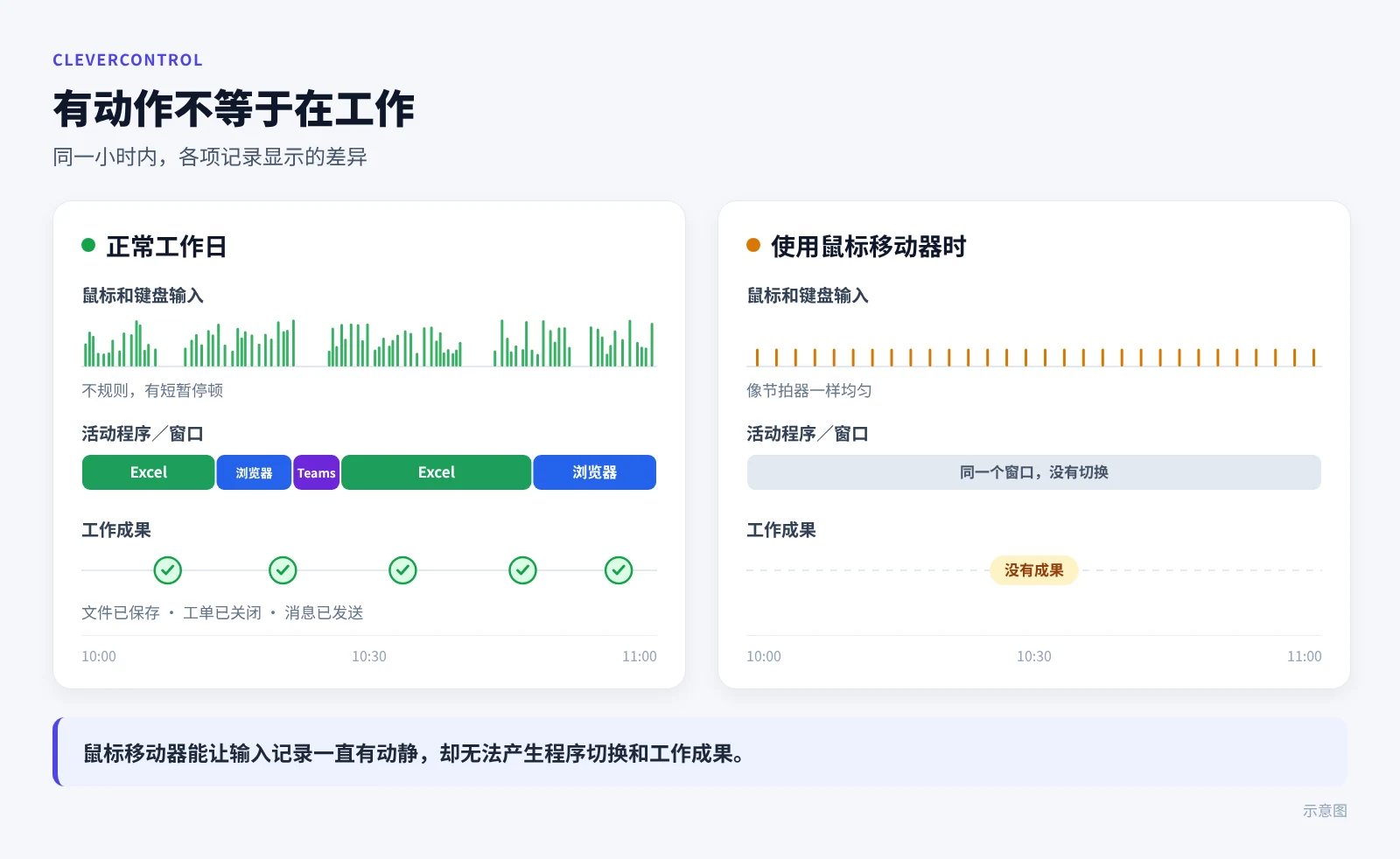This screenshot has height=859, width=1400.
Task: Click the headline 有动作不等于在工作
Action: pyautogui.click(x=234, y=109)
